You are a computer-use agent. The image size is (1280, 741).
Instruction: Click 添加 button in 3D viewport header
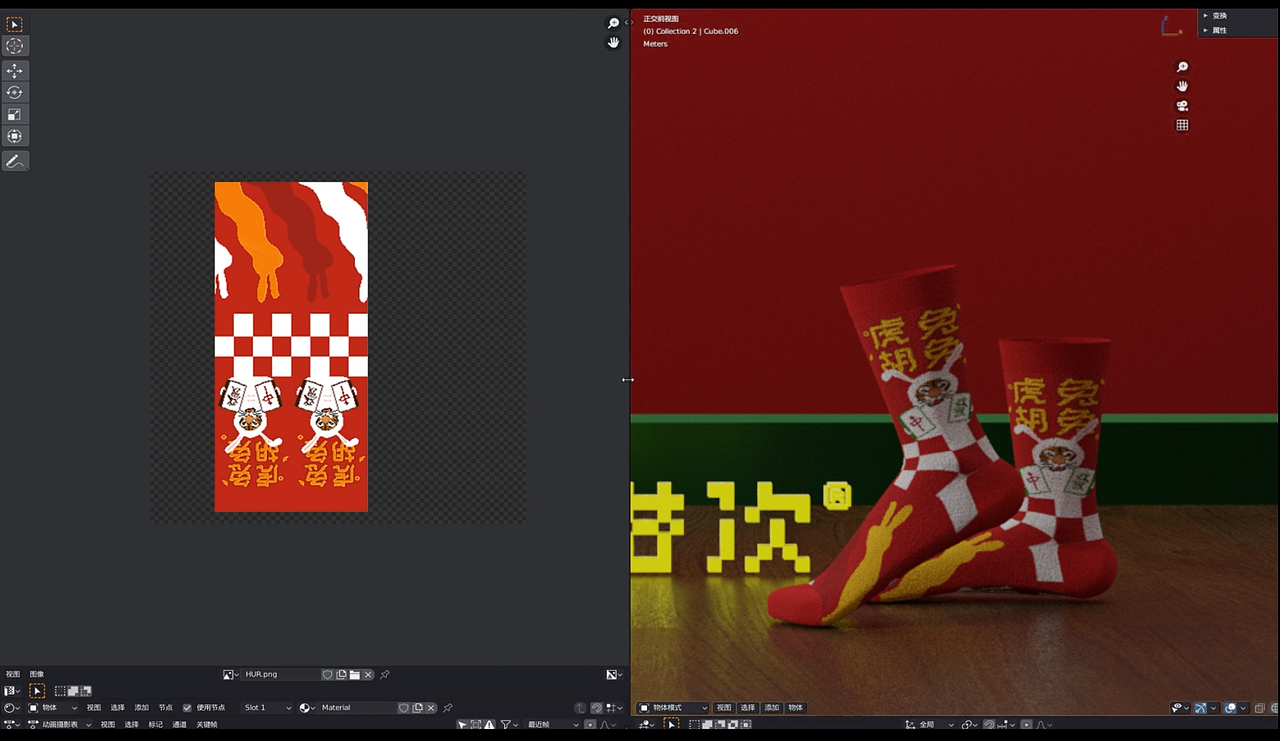click(x=771, y=708)
